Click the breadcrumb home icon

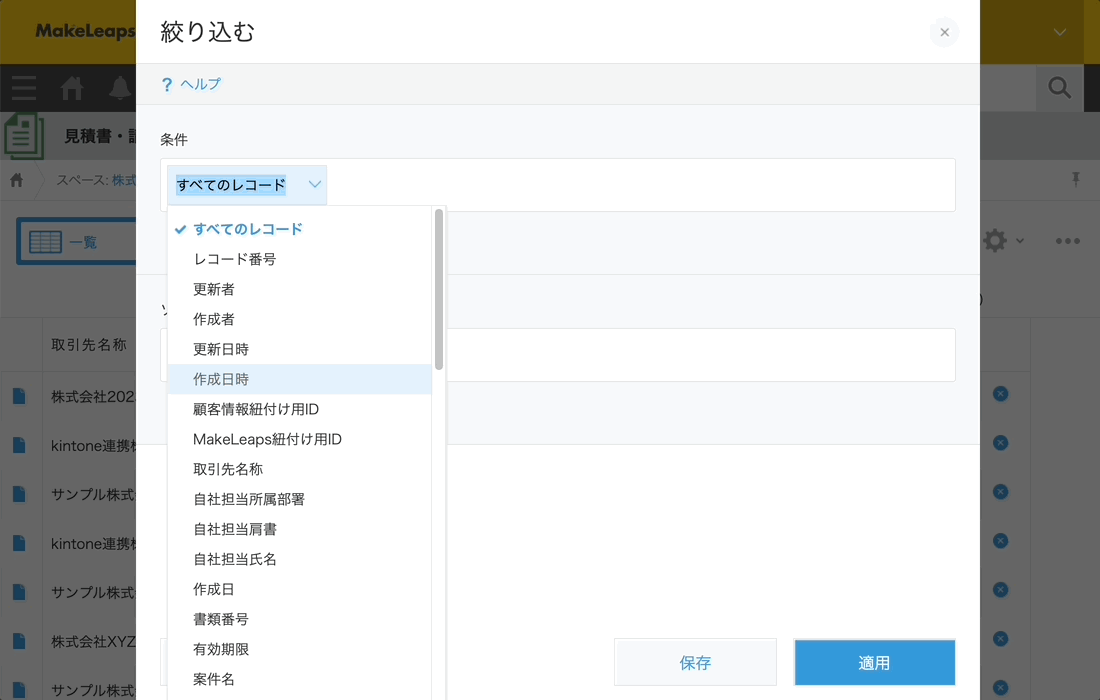(x=17, y=180)
